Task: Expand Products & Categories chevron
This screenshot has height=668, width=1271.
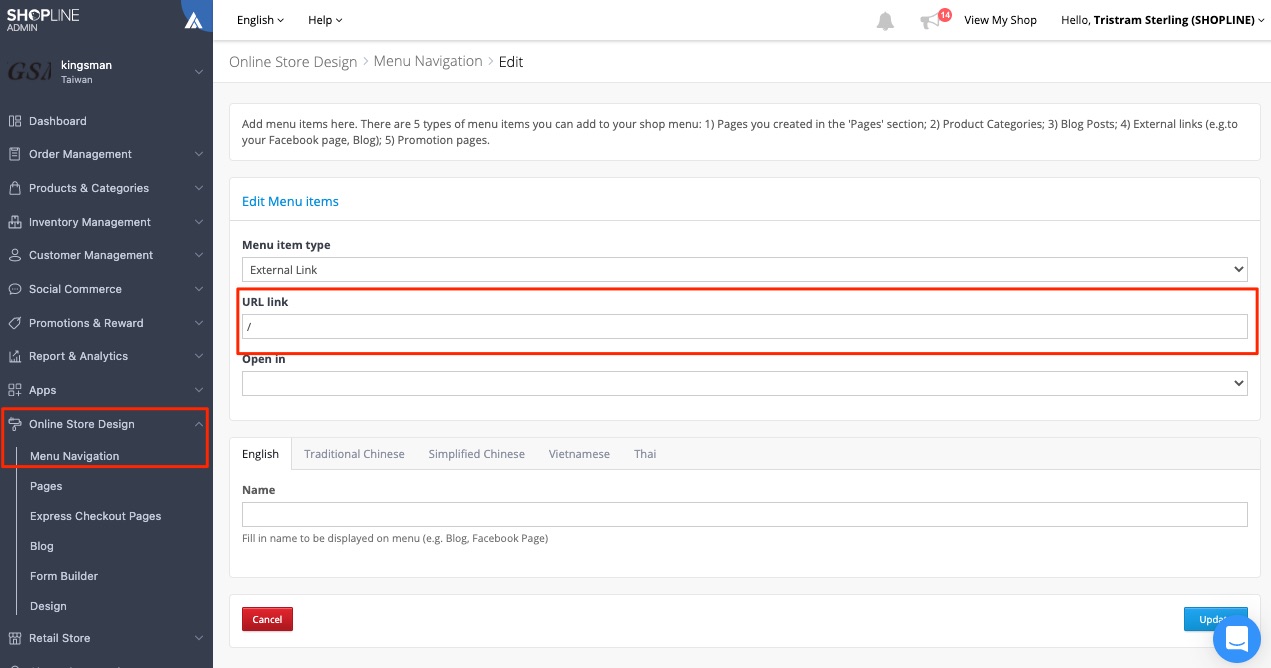Action: pos(199,188)
